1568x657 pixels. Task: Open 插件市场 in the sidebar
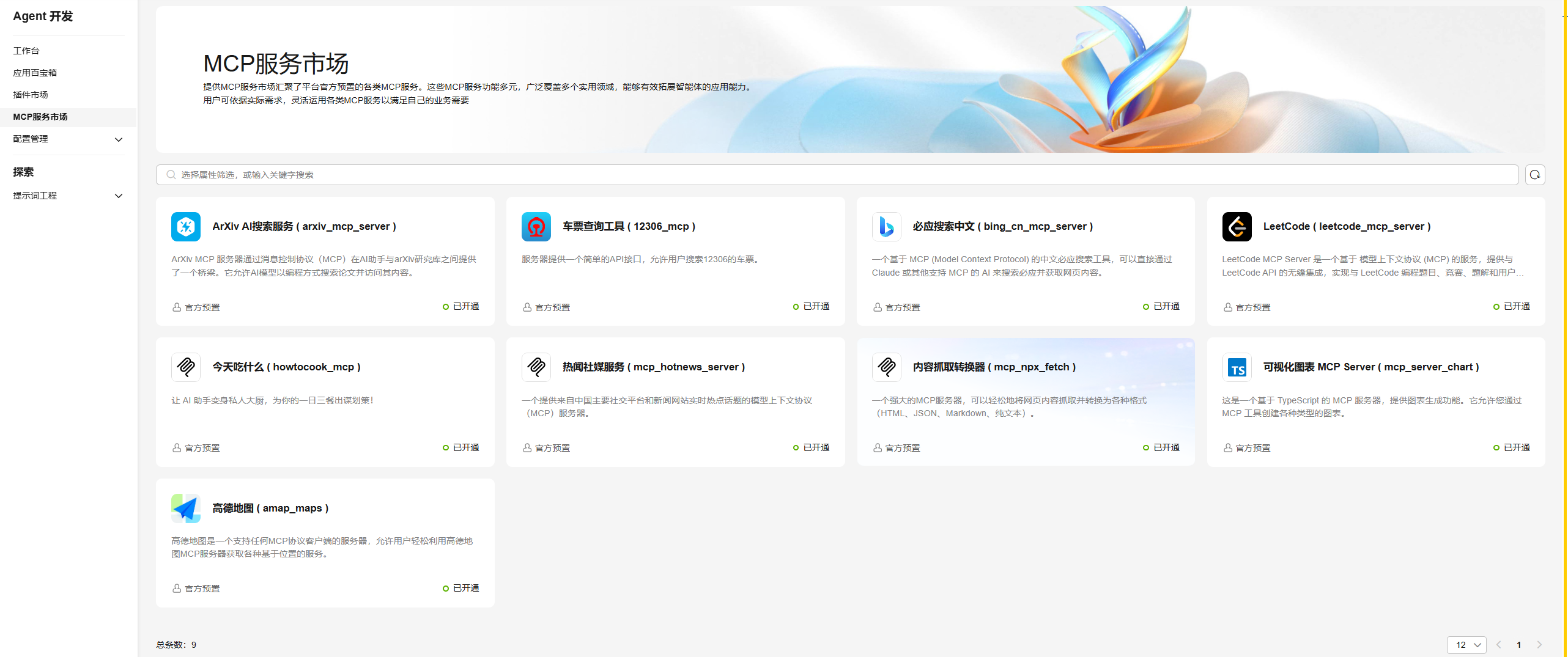pos(31,95)
